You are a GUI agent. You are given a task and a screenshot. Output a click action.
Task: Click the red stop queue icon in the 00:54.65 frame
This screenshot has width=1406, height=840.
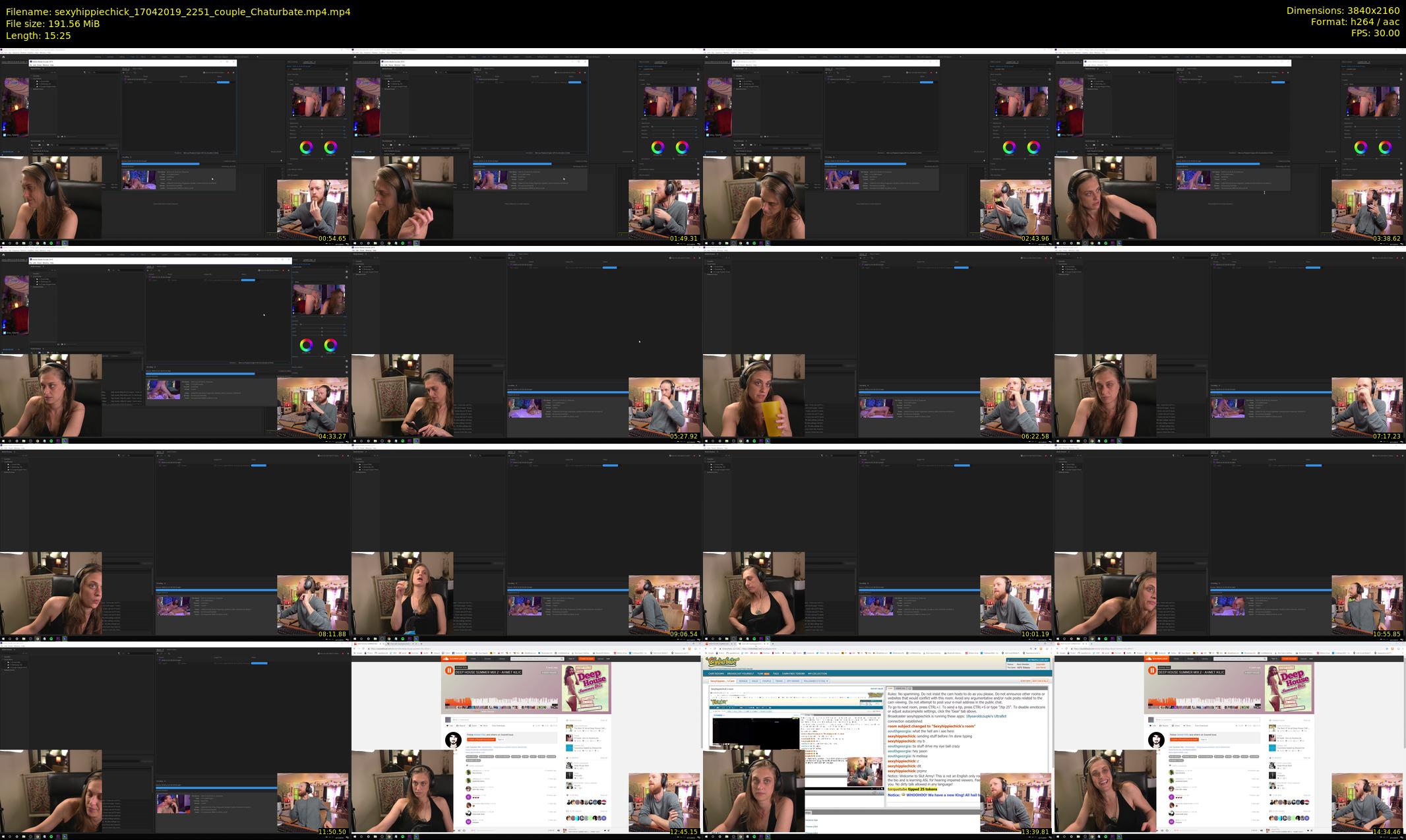pos(228,73)
